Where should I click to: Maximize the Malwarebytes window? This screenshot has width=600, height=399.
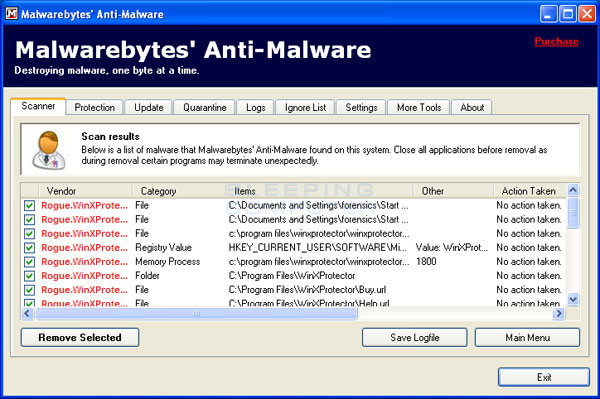tap(568, 14)
